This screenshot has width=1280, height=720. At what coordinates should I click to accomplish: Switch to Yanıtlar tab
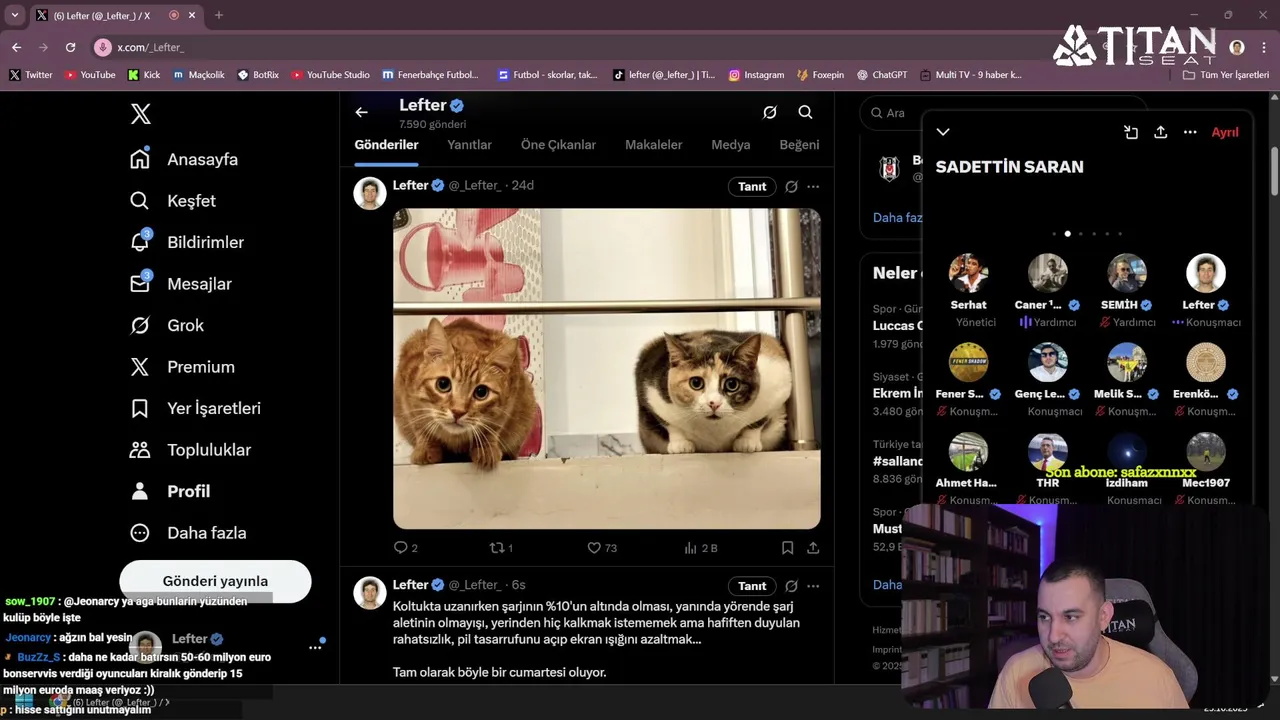(x=469, y=145)
